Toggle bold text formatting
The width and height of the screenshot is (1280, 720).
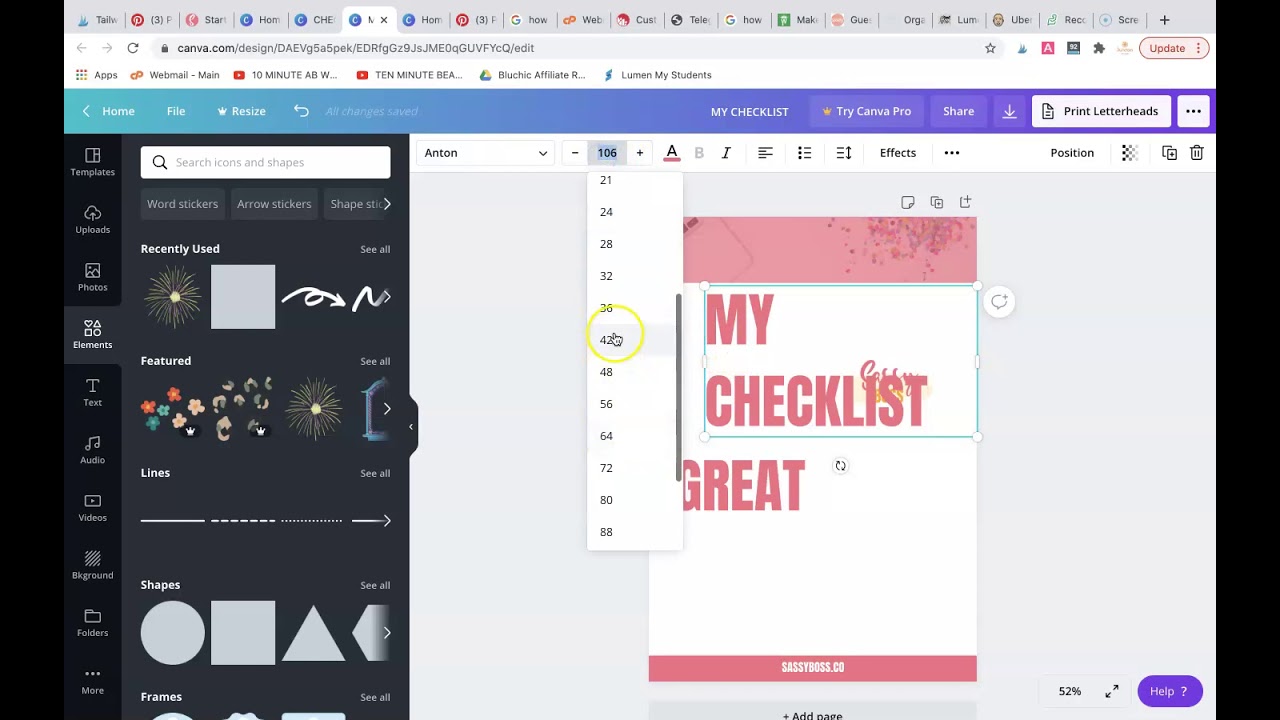(x=699, y=153)
